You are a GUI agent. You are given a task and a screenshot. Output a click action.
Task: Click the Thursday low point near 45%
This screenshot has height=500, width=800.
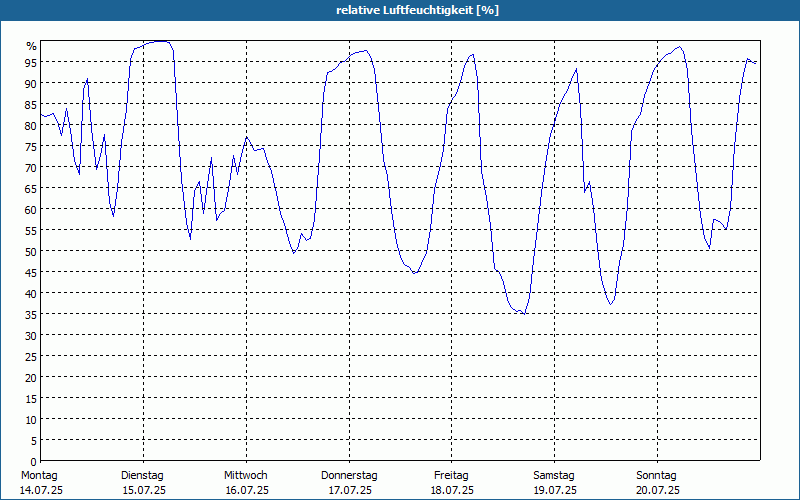(415, 273)
